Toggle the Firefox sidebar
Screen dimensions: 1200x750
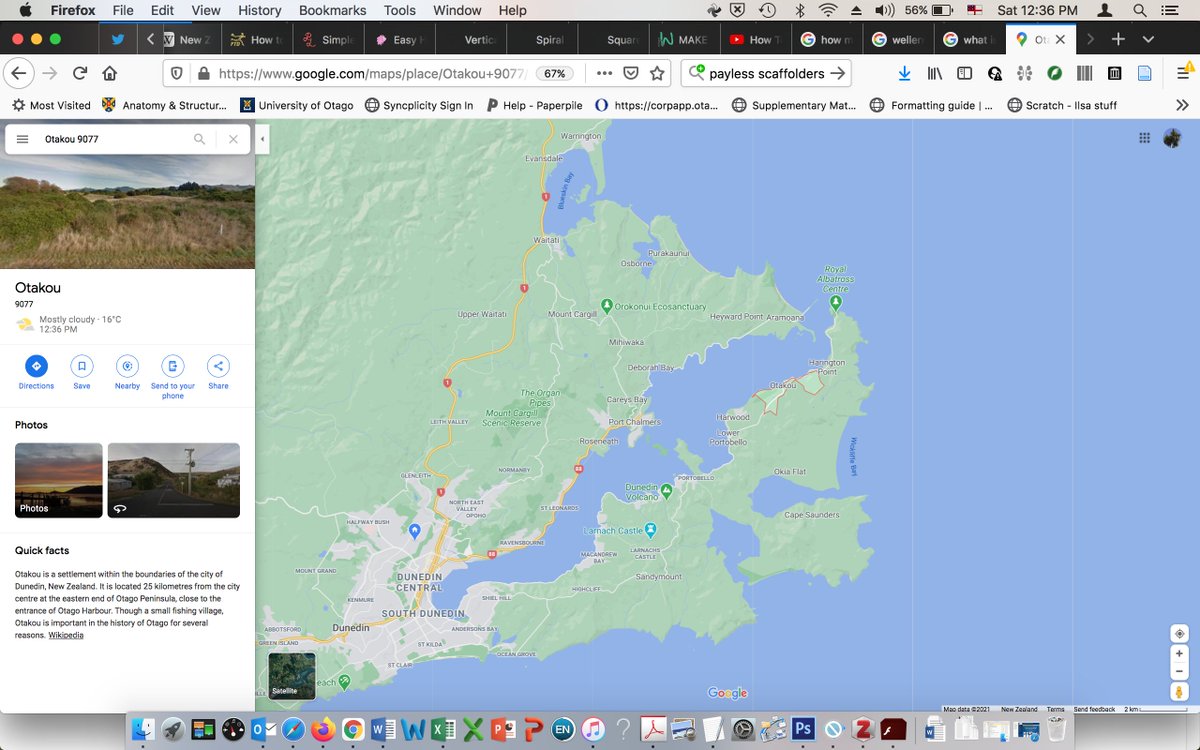tap(964, 73)
